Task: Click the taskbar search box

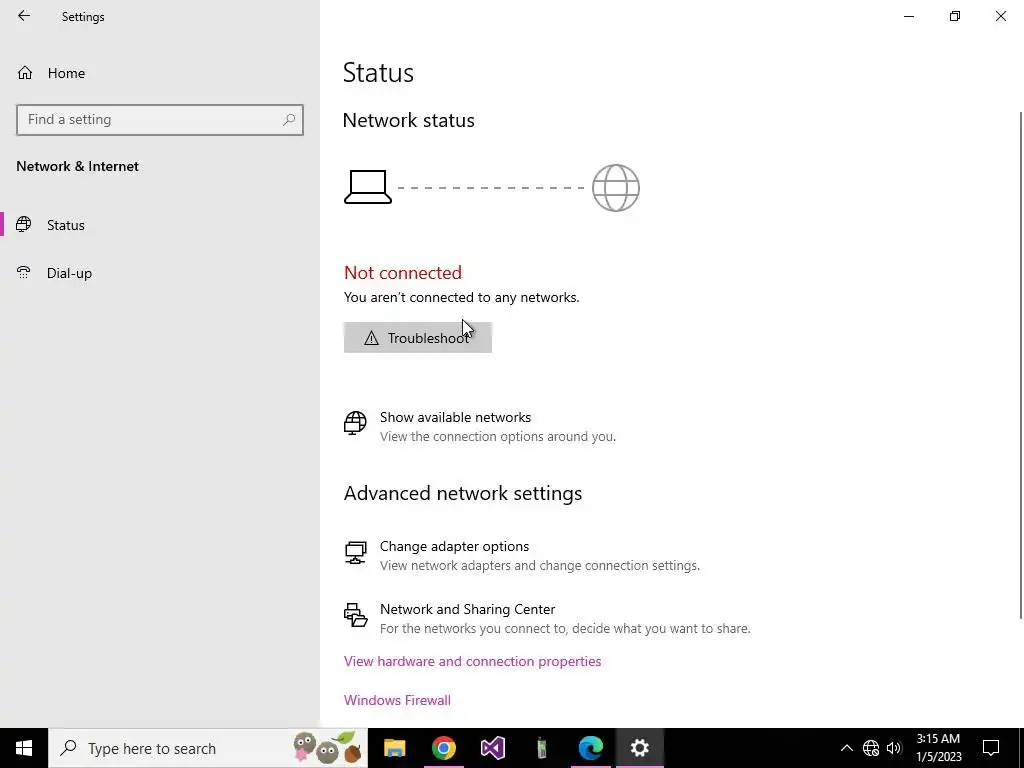Action: [208, 748]
